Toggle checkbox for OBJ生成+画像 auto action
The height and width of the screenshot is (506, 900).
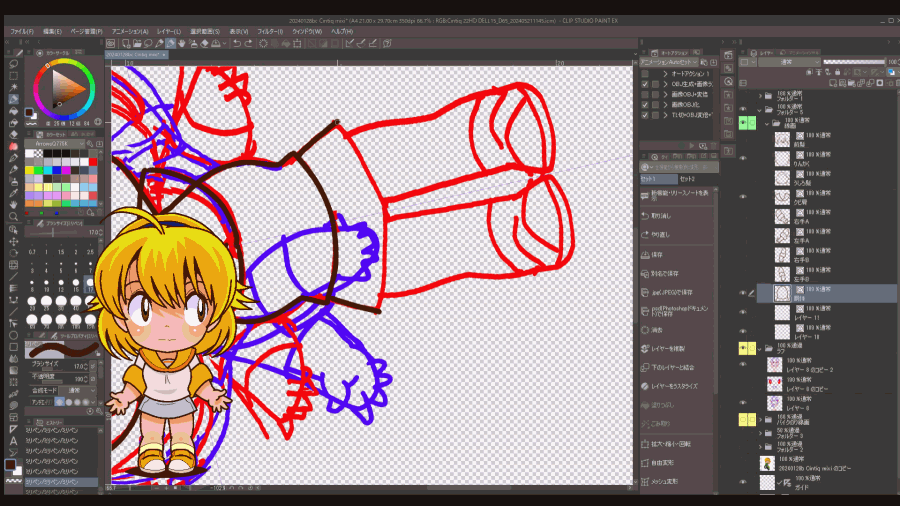(x=645, y=84)
